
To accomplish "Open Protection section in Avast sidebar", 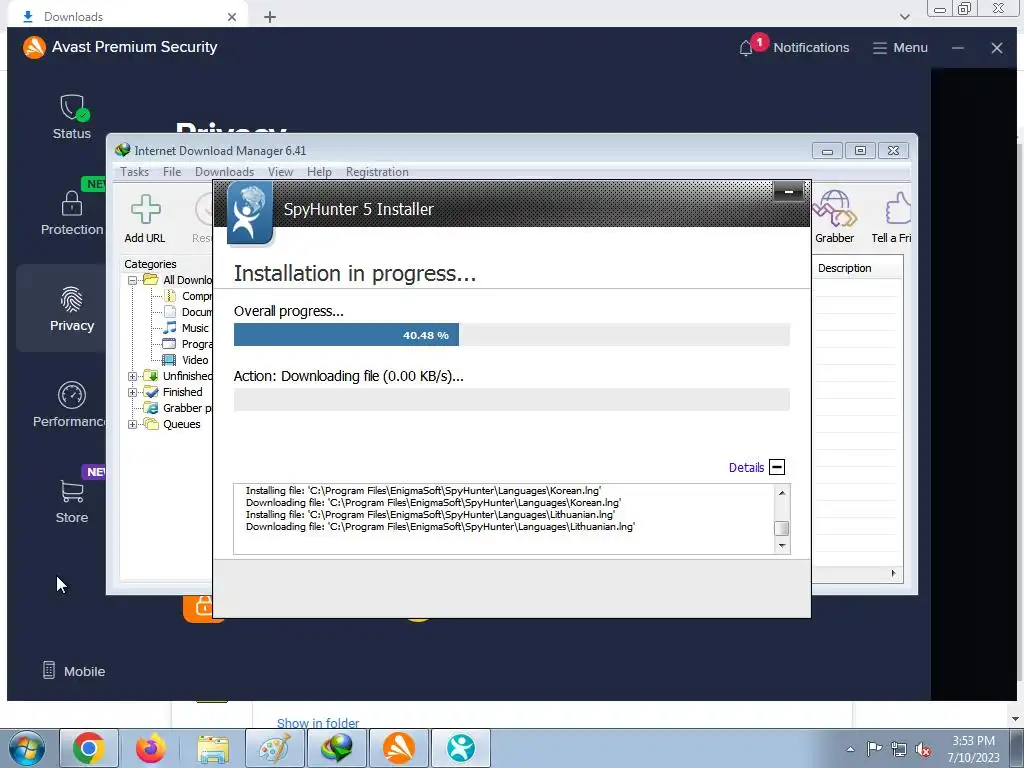I will (72, 213).
